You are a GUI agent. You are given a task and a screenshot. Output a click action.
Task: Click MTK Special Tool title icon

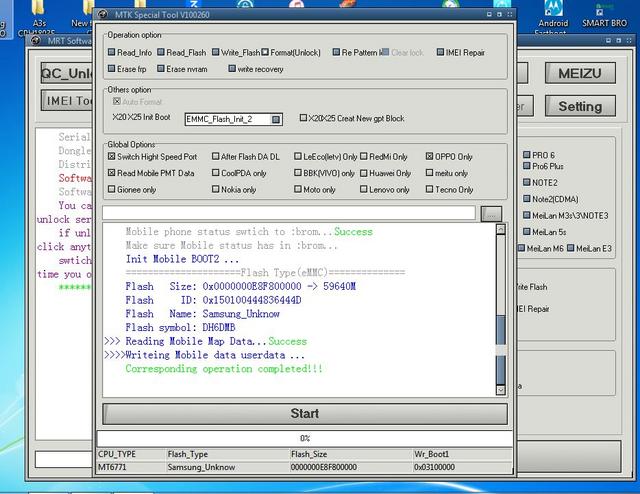[103, 14]
